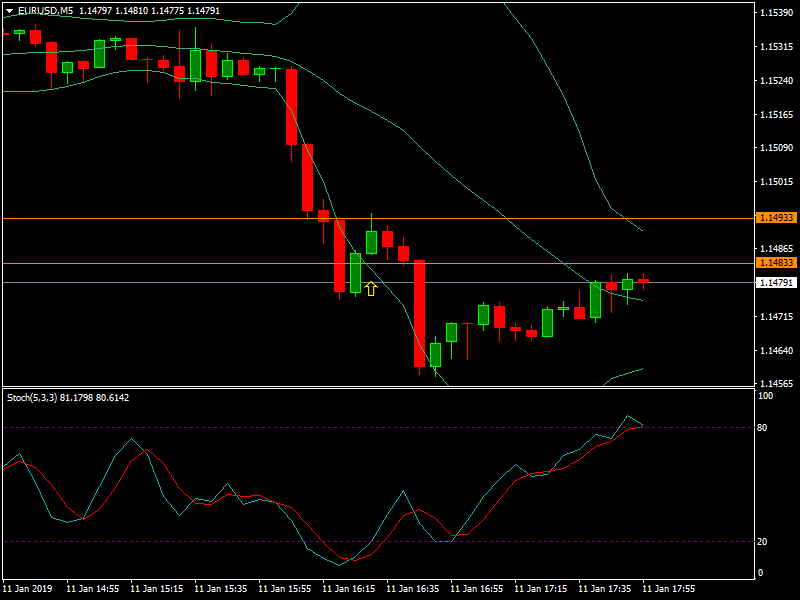
Task: Click the 80 level on stochastic scale
Action: point(762,427)
